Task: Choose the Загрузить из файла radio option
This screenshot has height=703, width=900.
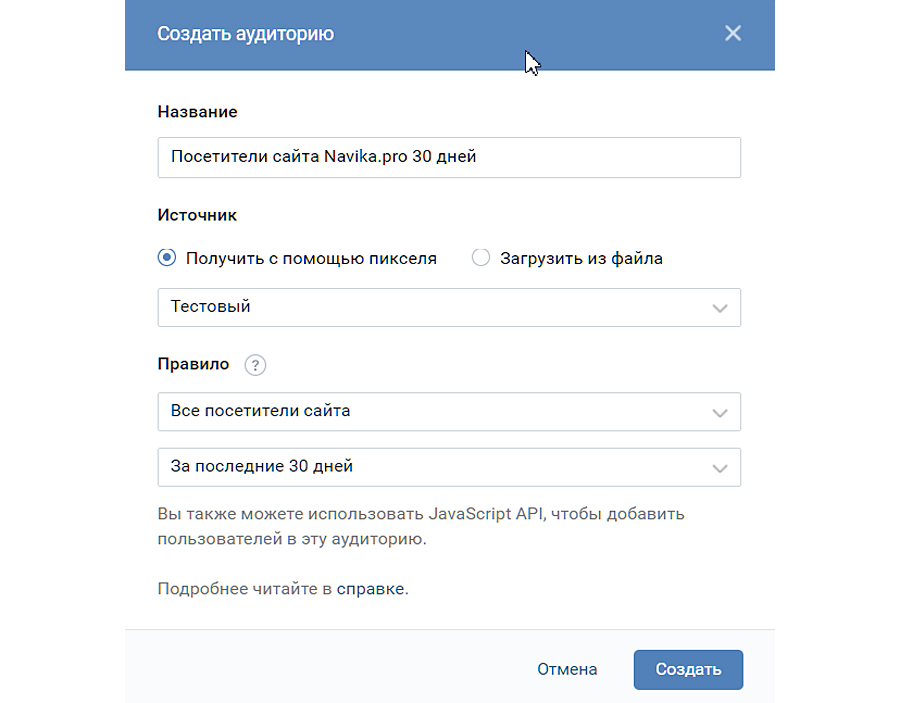Action: tap(481, 258)
